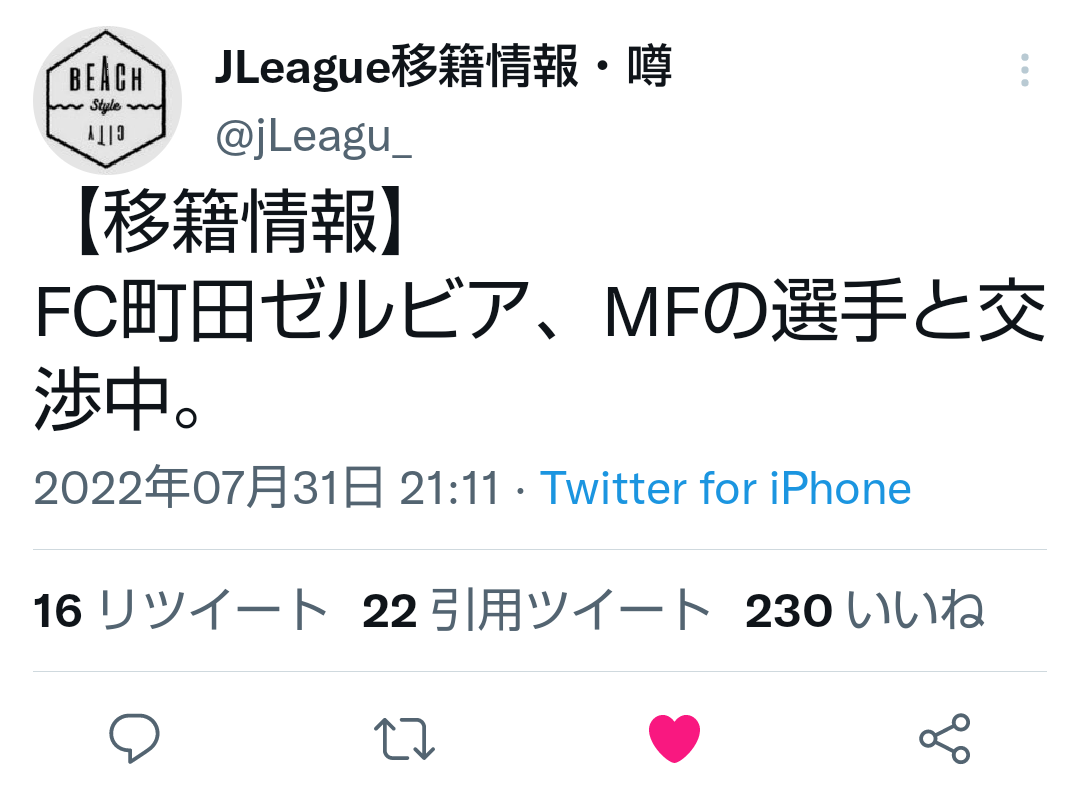Click the 16 retweet count number
The height and width of the screenshot is (804, 1080).
58,611
